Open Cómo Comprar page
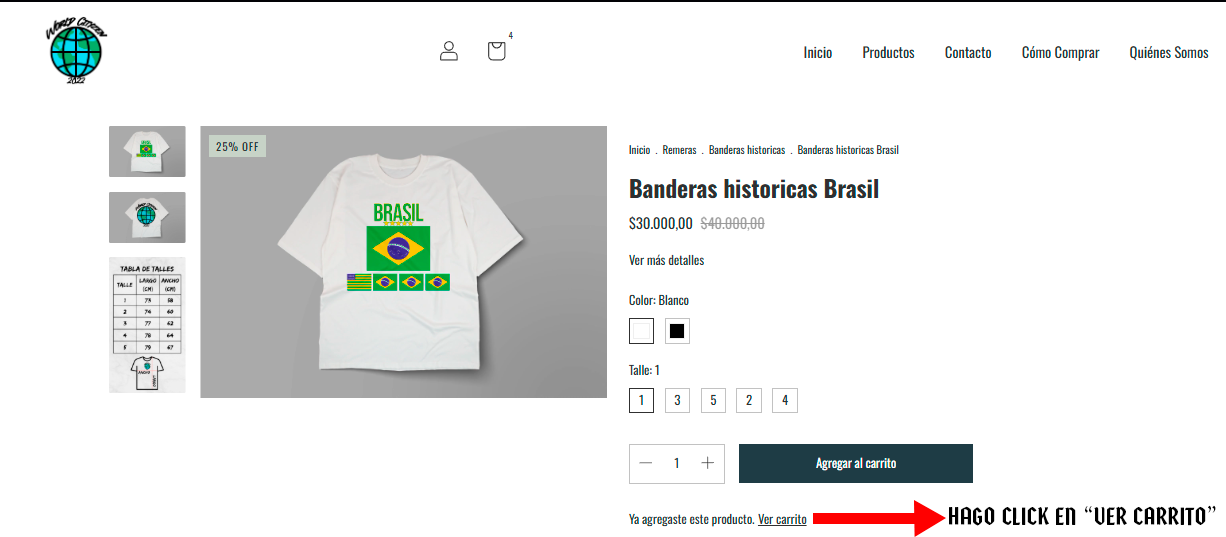The image size is (1226, 537). click(1060, 53)
